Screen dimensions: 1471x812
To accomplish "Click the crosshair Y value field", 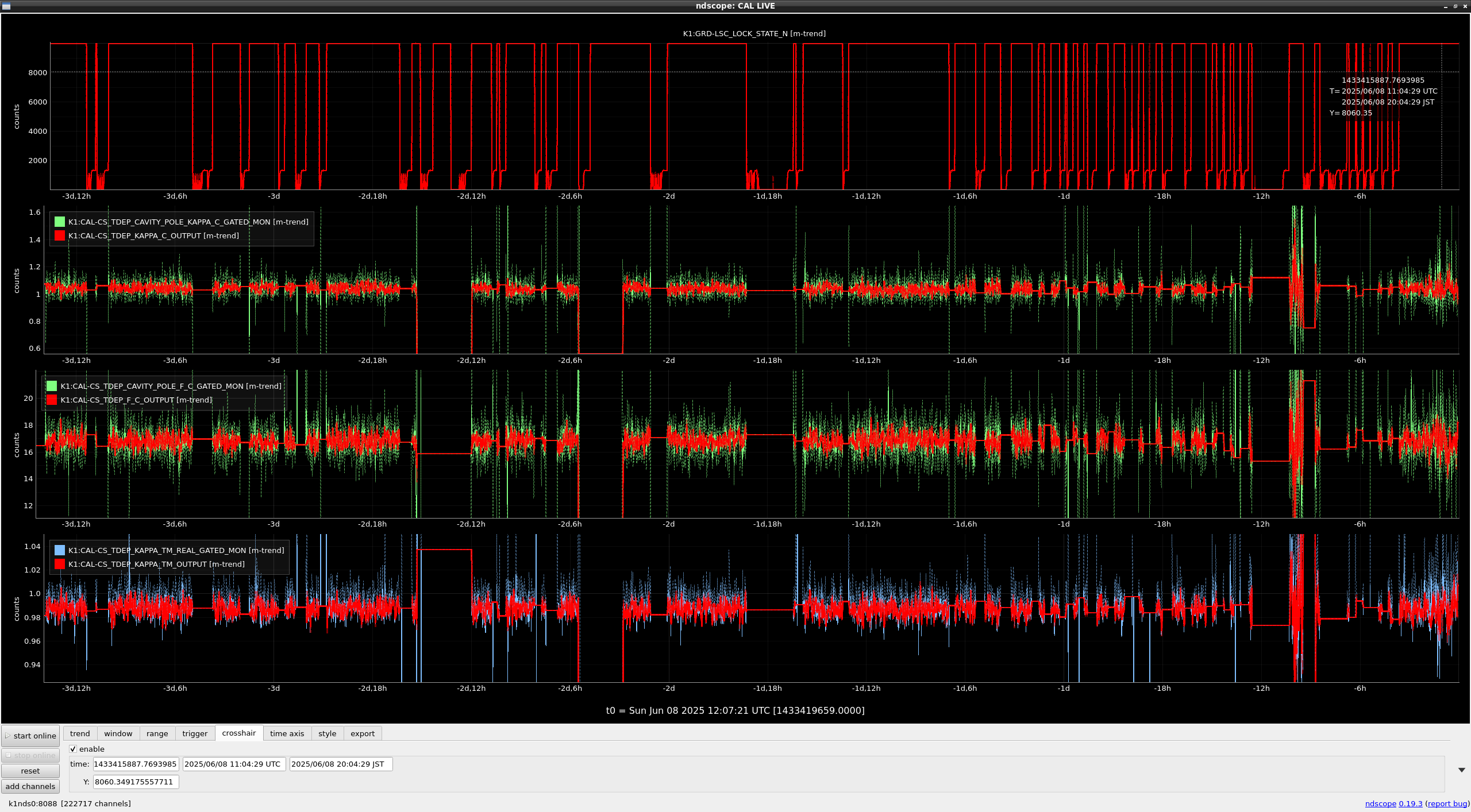I will 136,782.
